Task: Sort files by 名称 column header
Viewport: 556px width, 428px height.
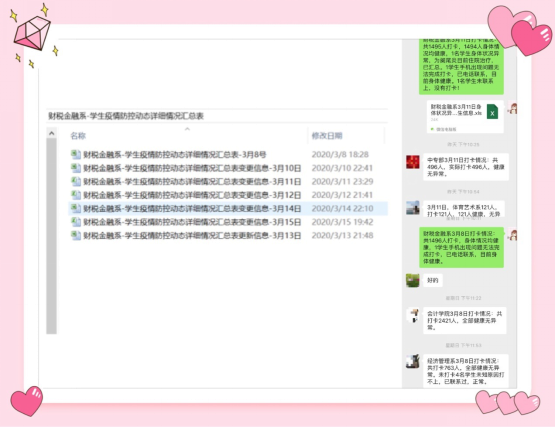Action: (x=78, y=136)
